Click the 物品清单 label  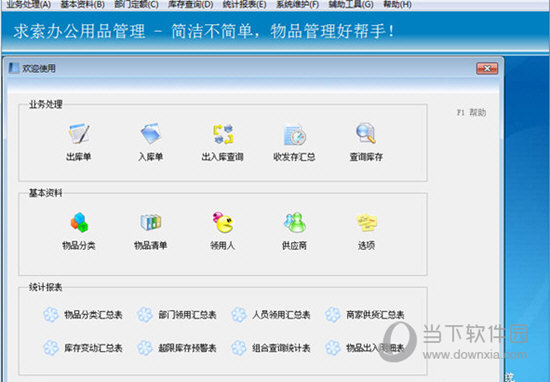point(150,245)
